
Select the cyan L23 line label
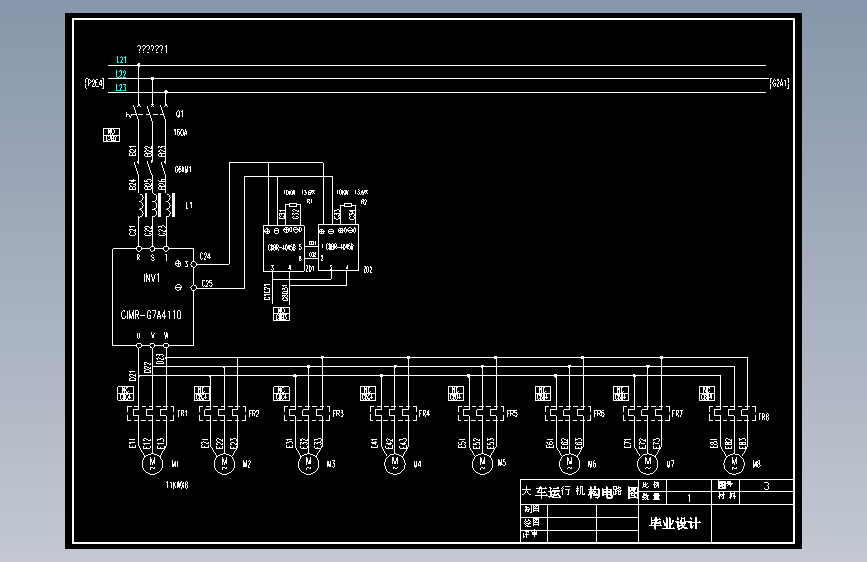(121, 87)
